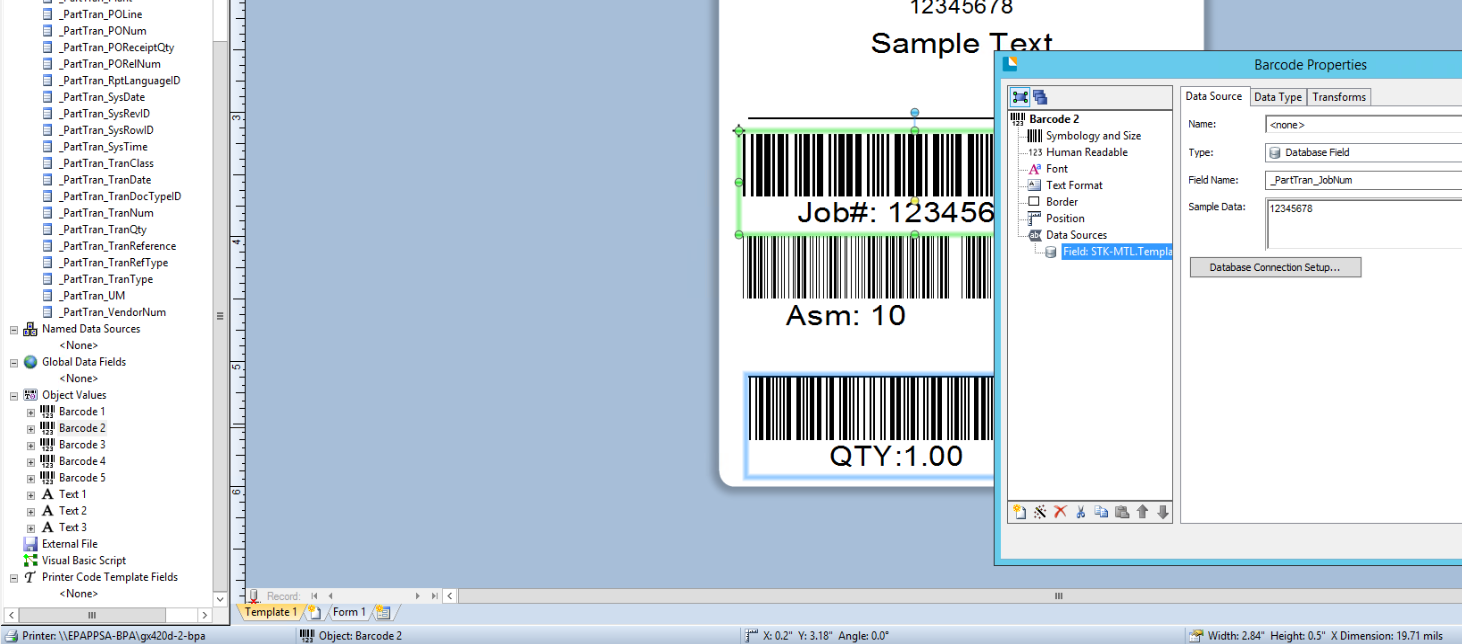Screen dimensions: 1462x644
Task: Click the record browsing icon beside Record label
Action: coord(254,596)
